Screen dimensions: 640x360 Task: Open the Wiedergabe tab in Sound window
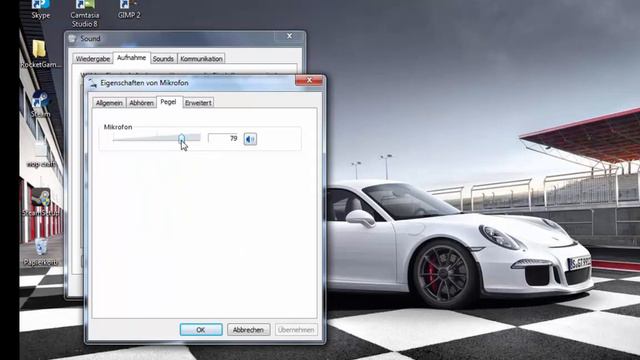coord(93,59)
